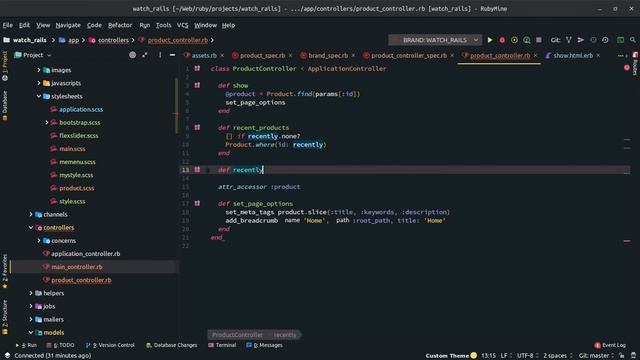This screenshot has width=640, height=360.
Task: Locate opened file in Project tree
Action: click(133, 55)
